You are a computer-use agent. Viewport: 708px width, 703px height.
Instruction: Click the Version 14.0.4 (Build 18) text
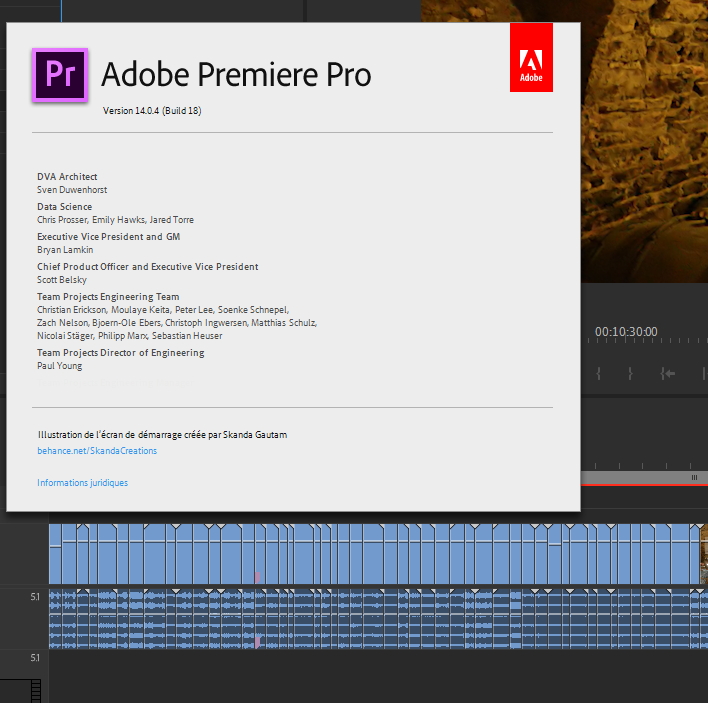(x=152, y=111)
